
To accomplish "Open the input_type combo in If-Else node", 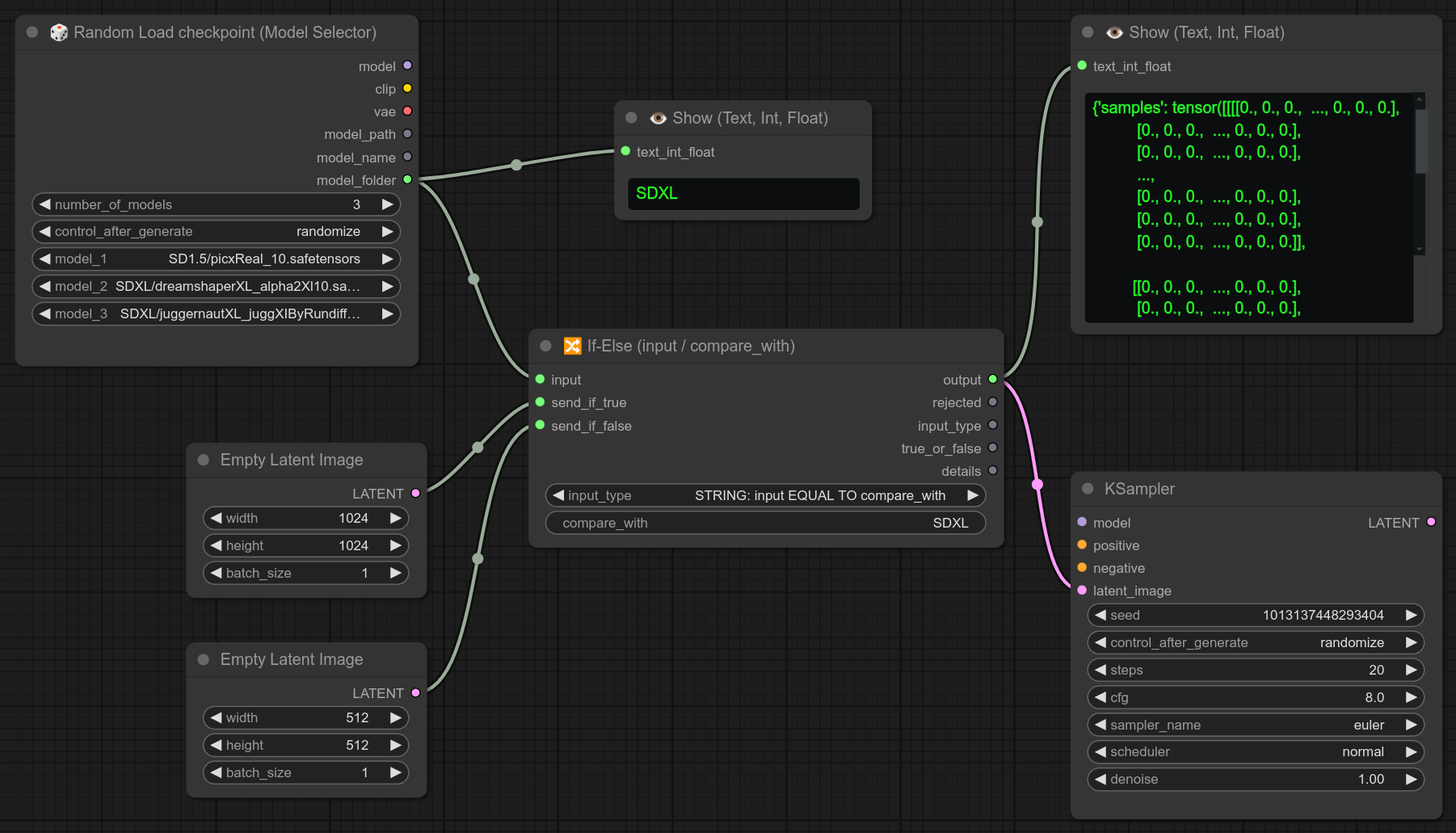I will [x=765, y=495].
